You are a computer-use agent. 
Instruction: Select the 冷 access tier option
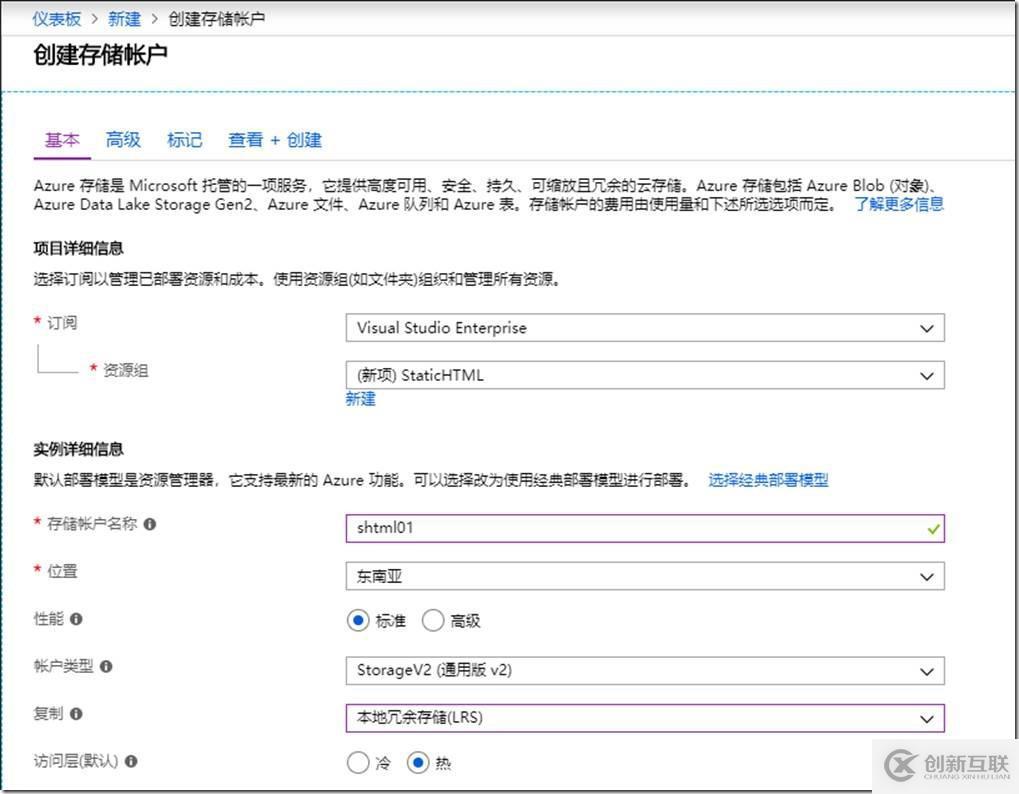coord(358,762)
